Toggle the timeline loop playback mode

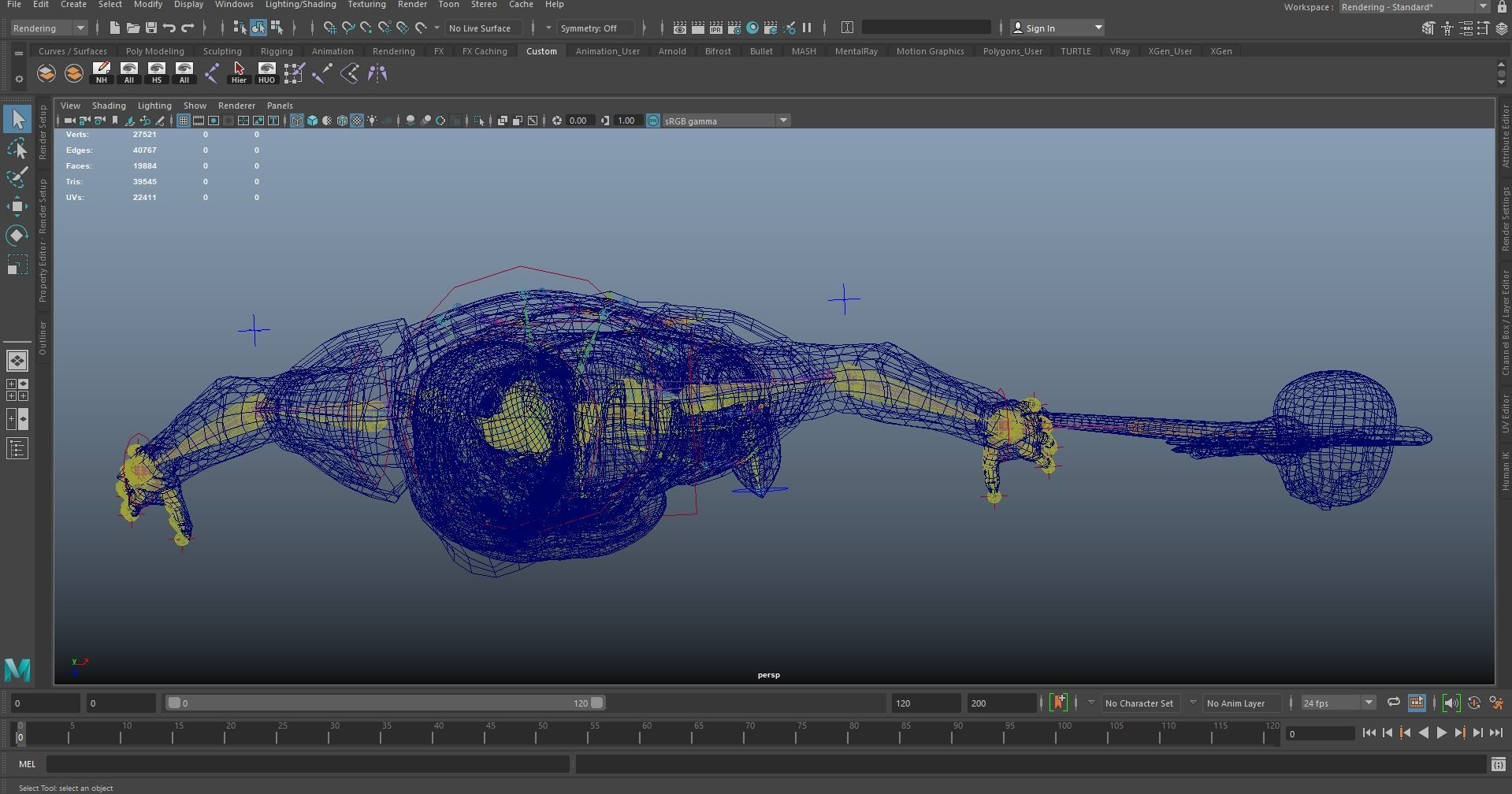pos(1393,703)
